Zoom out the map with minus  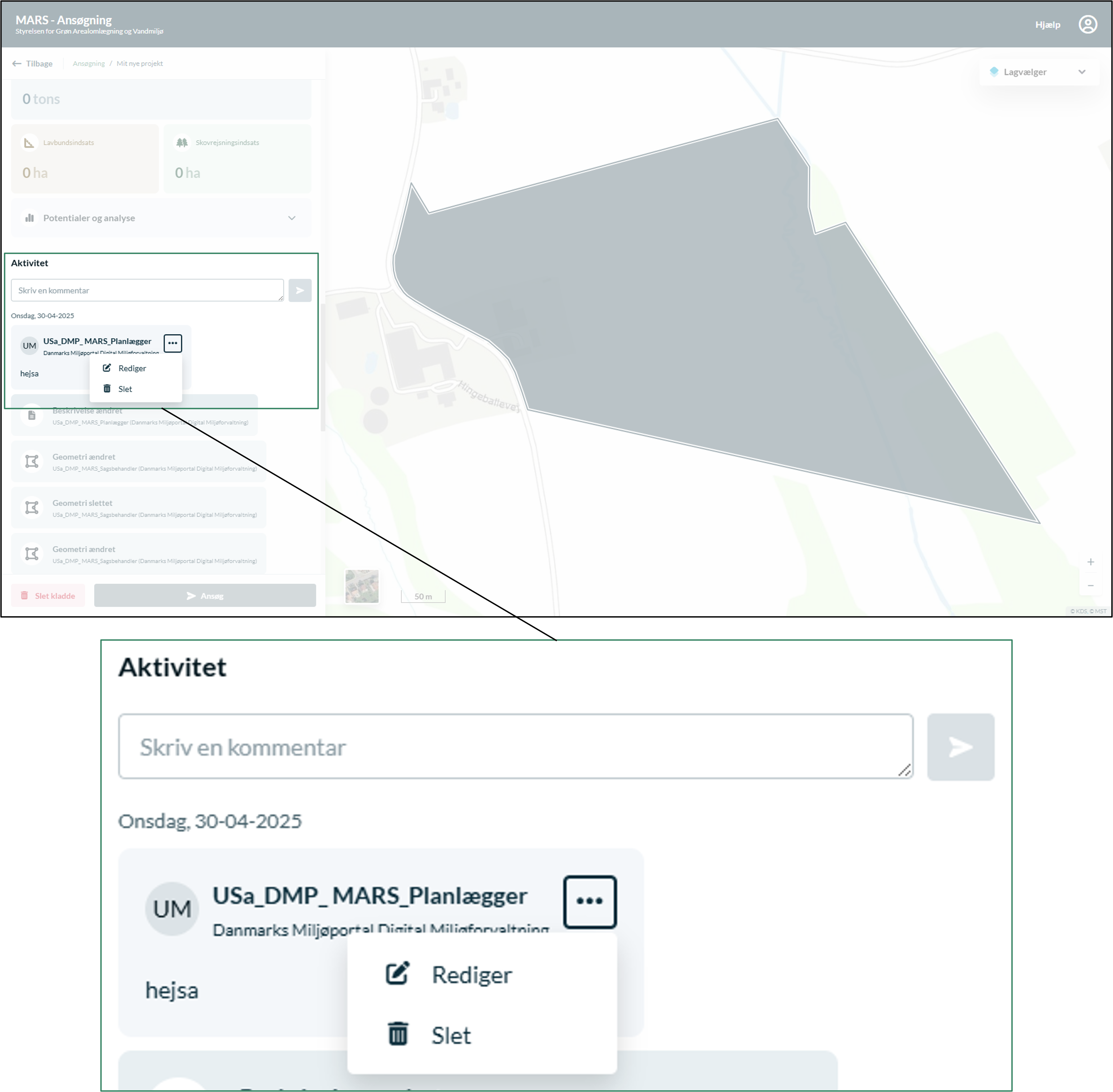(x=1090, y=586)
